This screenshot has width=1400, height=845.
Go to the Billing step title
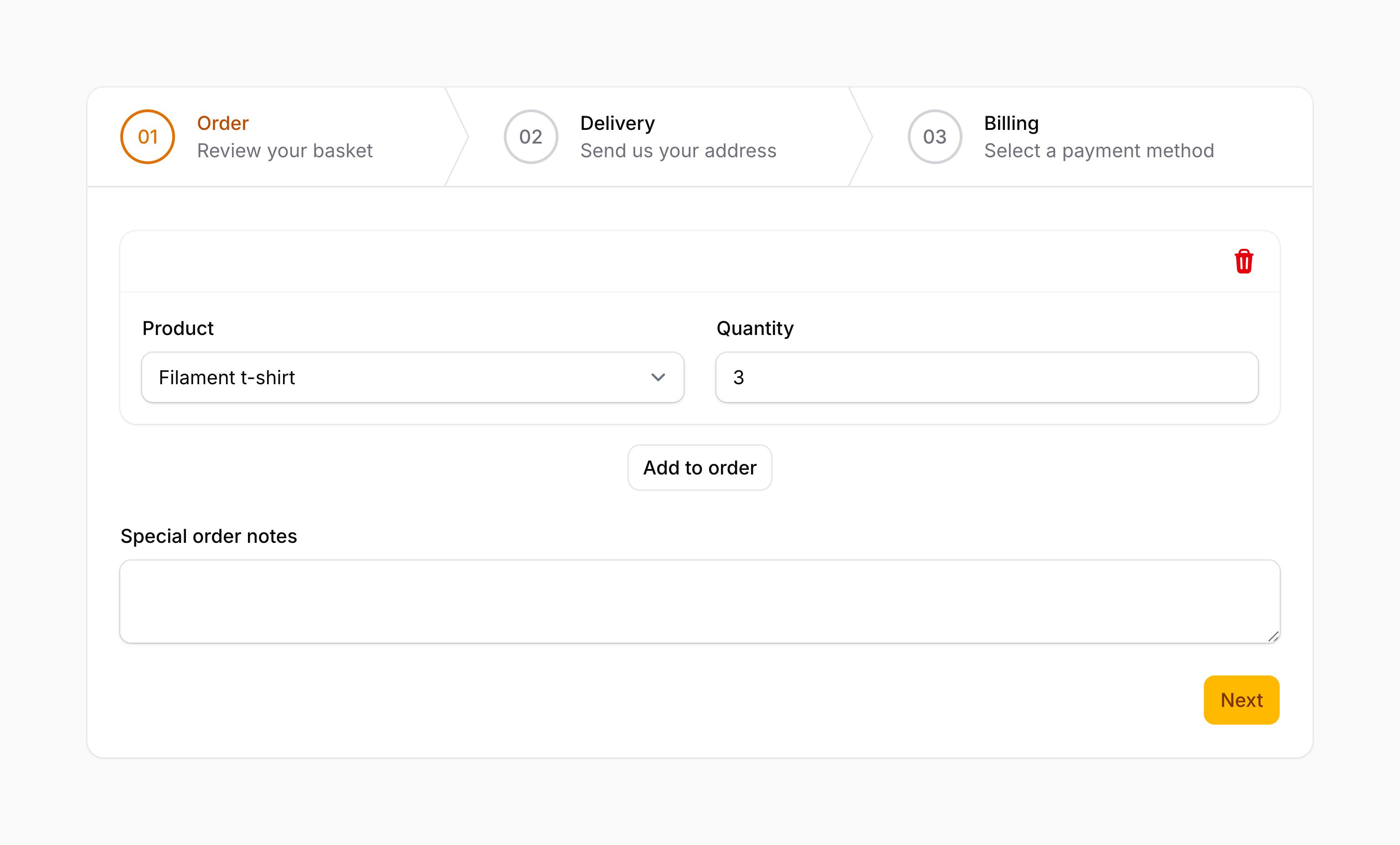[x=1011, y=124]
